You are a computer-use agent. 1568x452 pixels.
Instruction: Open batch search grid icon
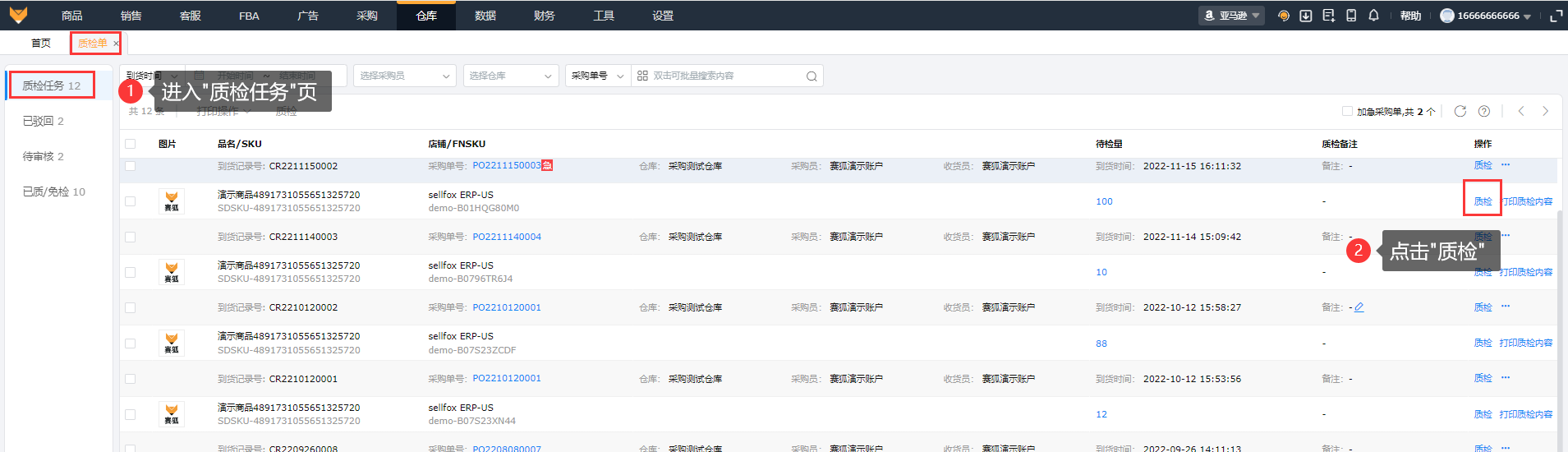(x=642, y=76)
